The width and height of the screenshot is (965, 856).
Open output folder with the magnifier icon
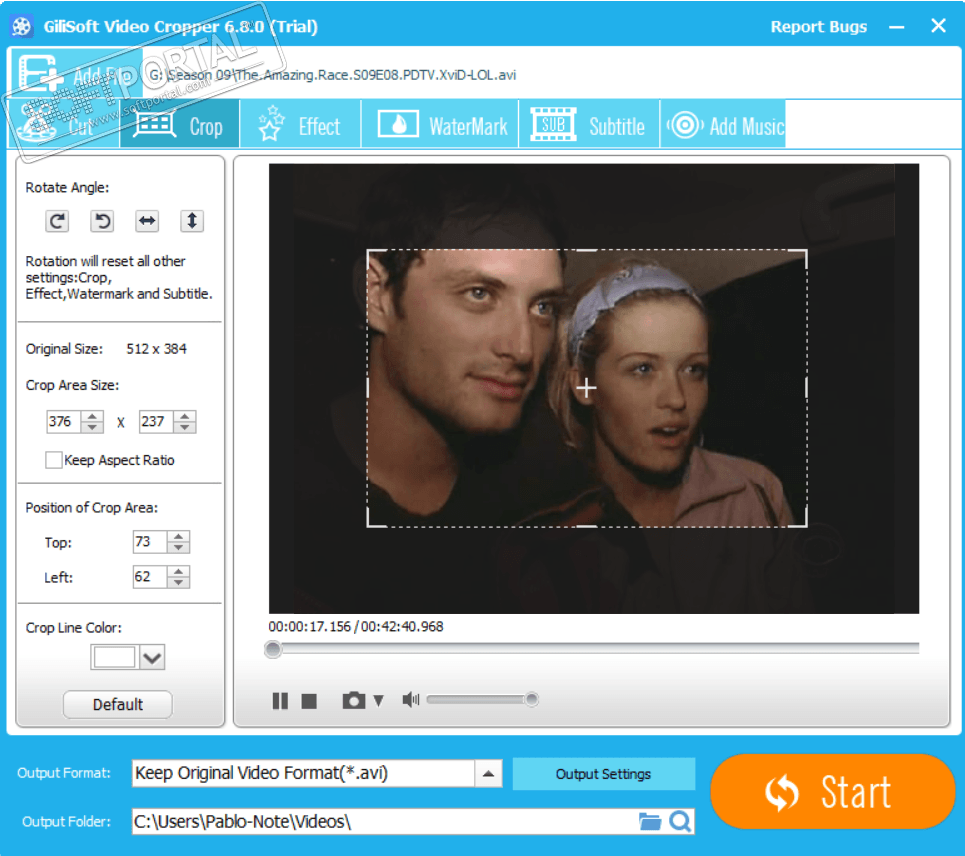coord(680,822)
